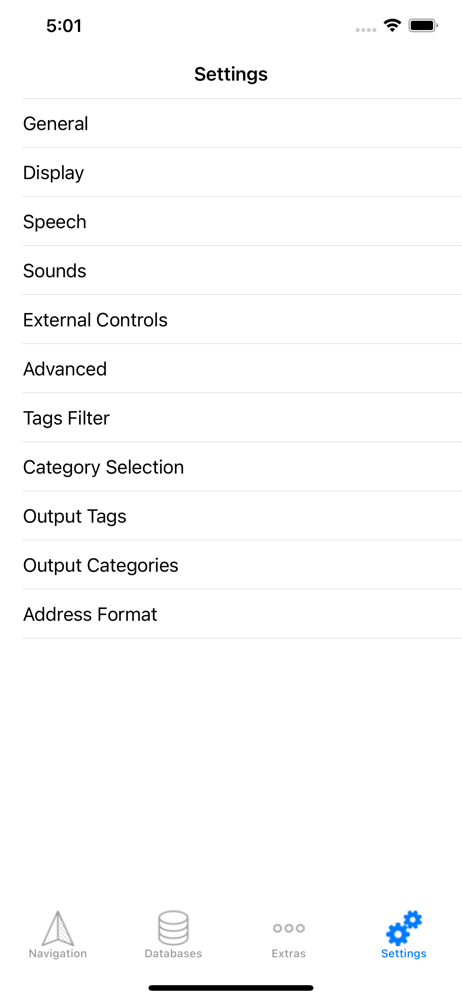Switch to the Navigation tab label
This screenshot has width=462, height=1000.
(x=58, y=954)
